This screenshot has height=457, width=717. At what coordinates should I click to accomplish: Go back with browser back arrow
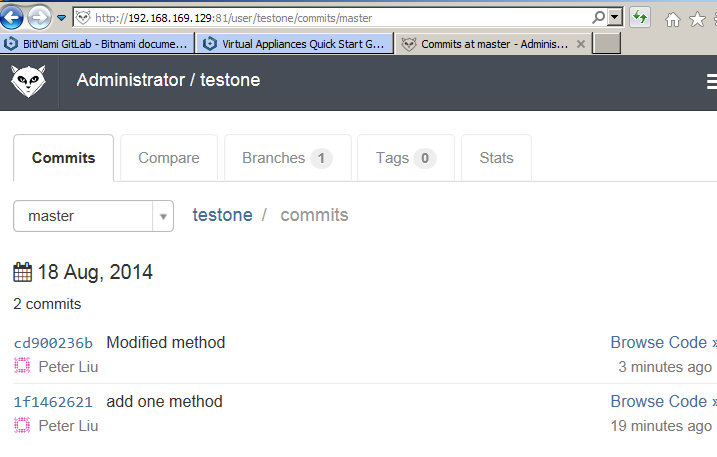coord(11,17)
